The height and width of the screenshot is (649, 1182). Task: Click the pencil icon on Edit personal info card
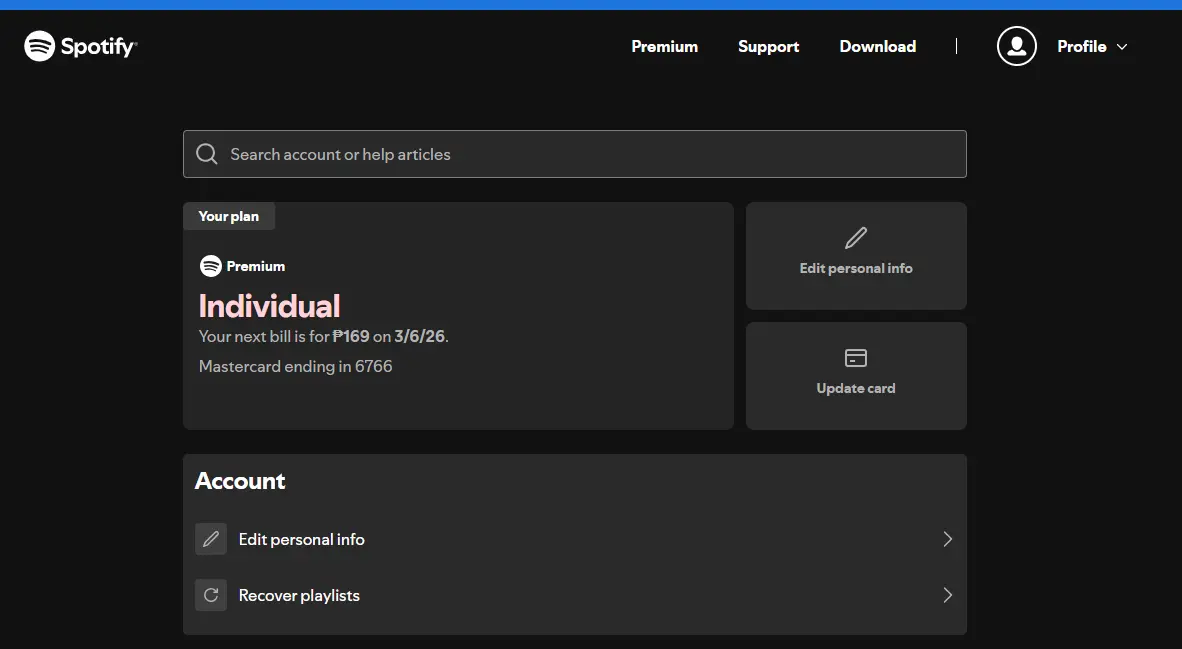856,238
